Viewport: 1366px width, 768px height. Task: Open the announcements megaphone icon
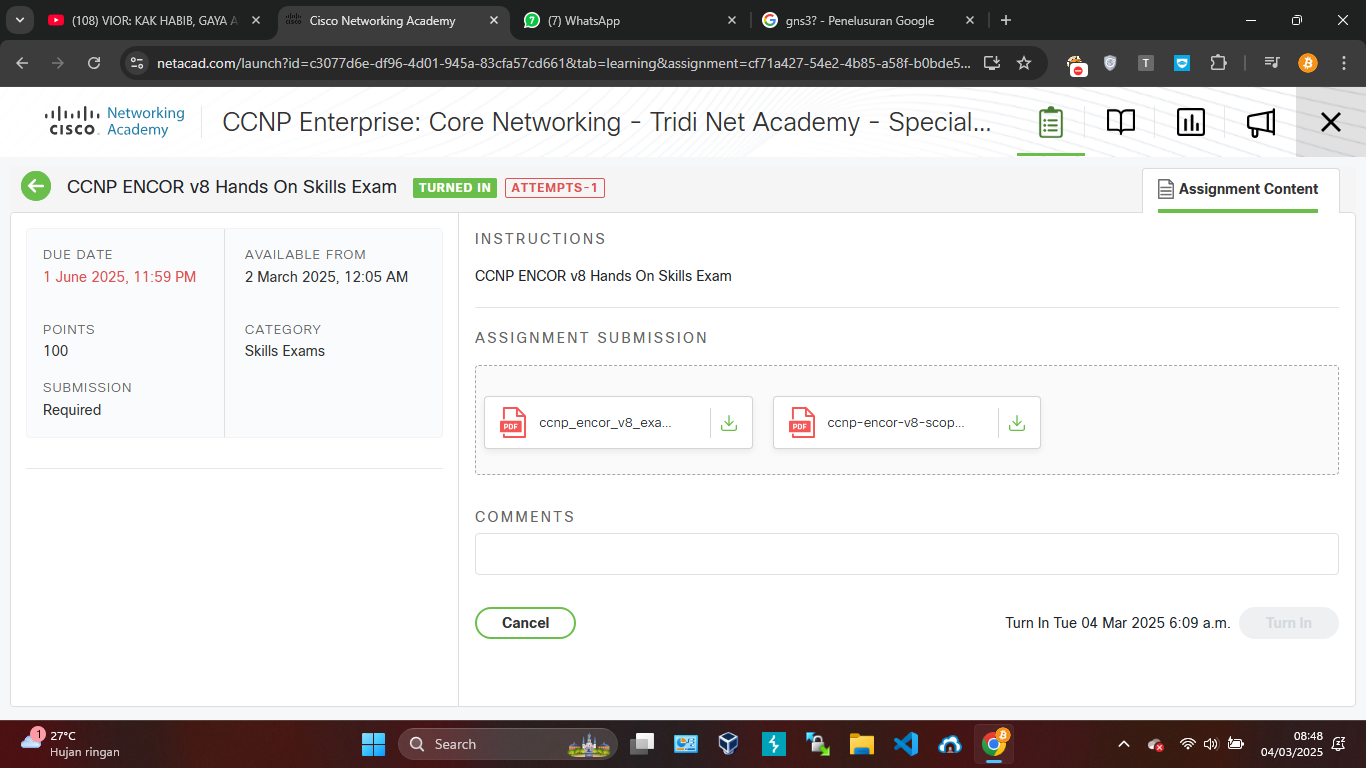(1260, 122)
